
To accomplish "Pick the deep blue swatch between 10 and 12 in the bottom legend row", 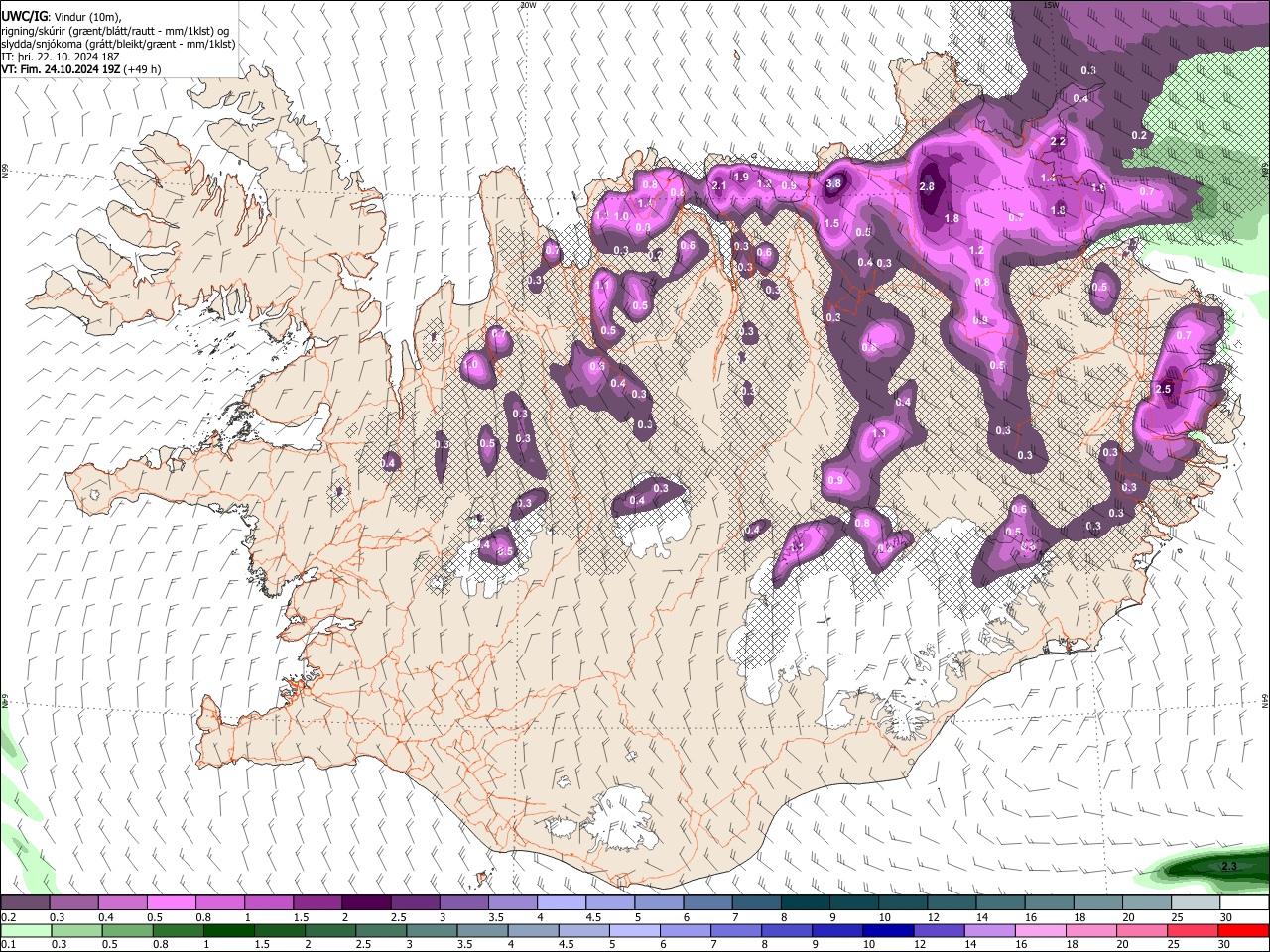I will pyautogui.click(x=887, y=930).
